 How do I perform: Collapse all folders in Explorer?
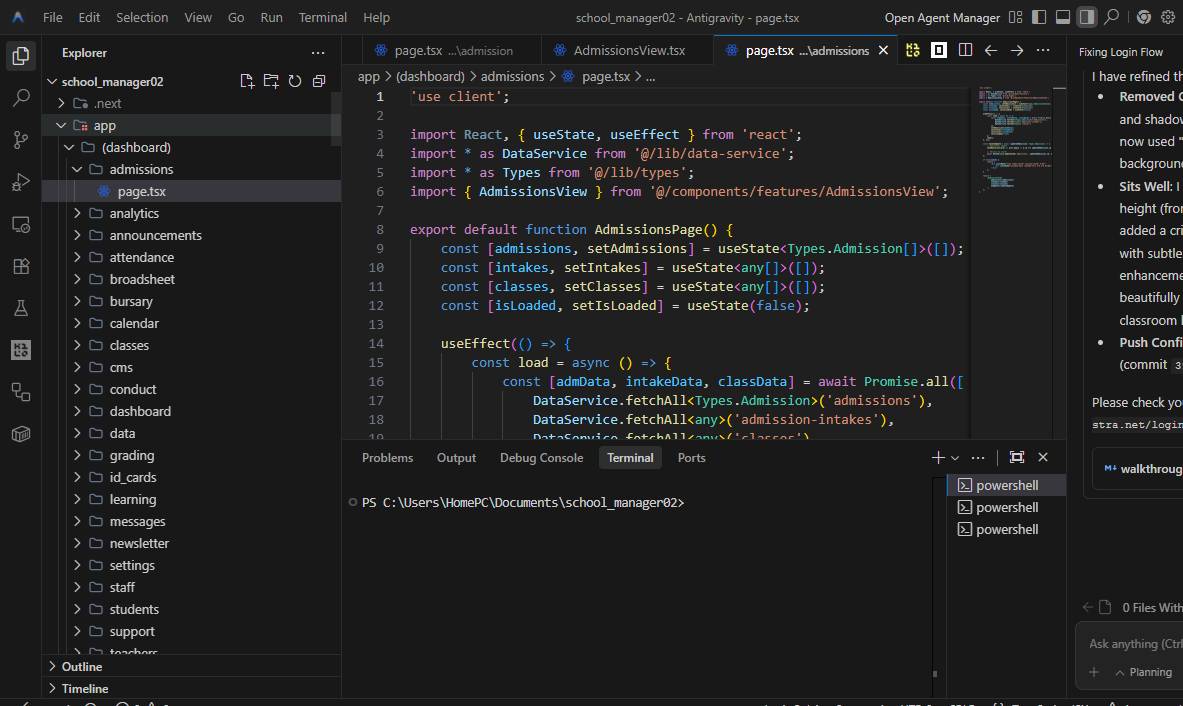pos(319,81)
